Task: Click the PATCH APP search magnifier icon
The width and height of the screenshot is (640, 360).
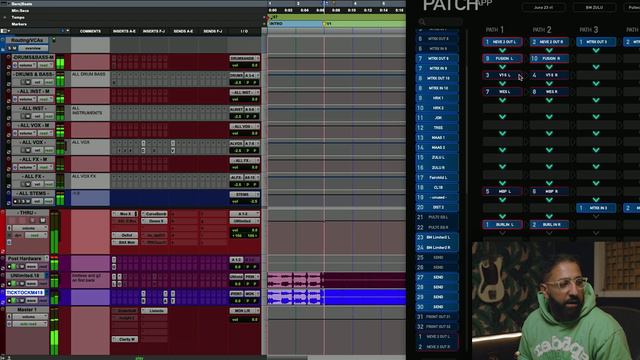Action: [422, 22]
